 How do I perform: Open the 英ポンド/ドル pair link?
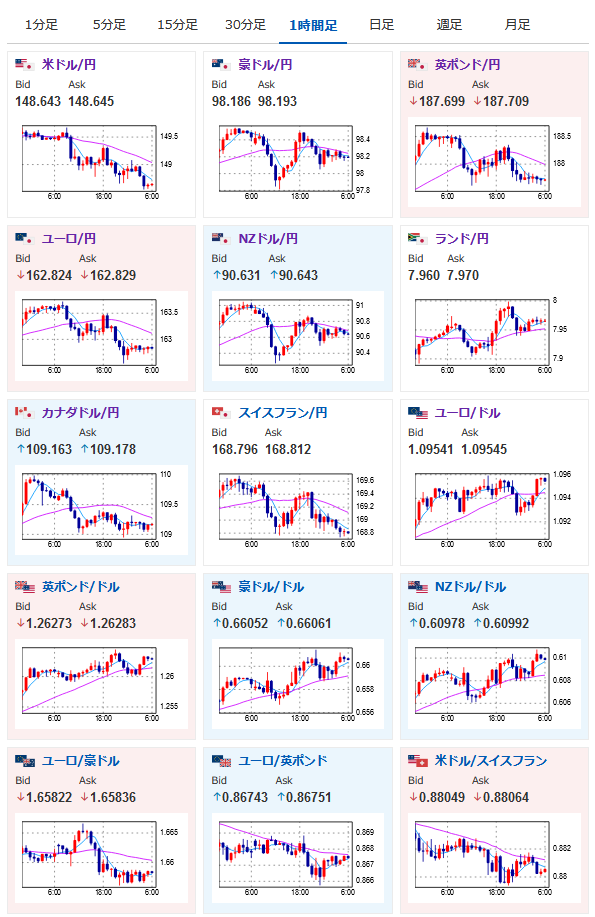tap(80, 587)
